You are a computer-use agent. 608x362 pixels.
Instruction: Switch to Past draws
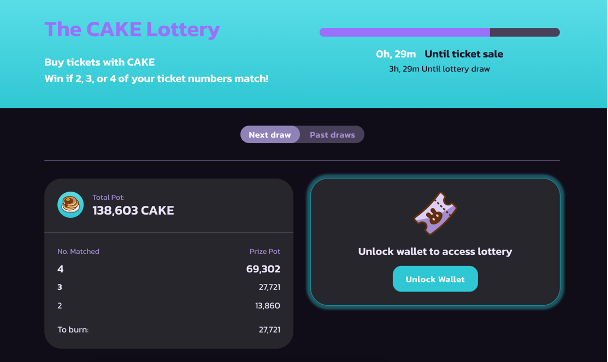[332, 135]
